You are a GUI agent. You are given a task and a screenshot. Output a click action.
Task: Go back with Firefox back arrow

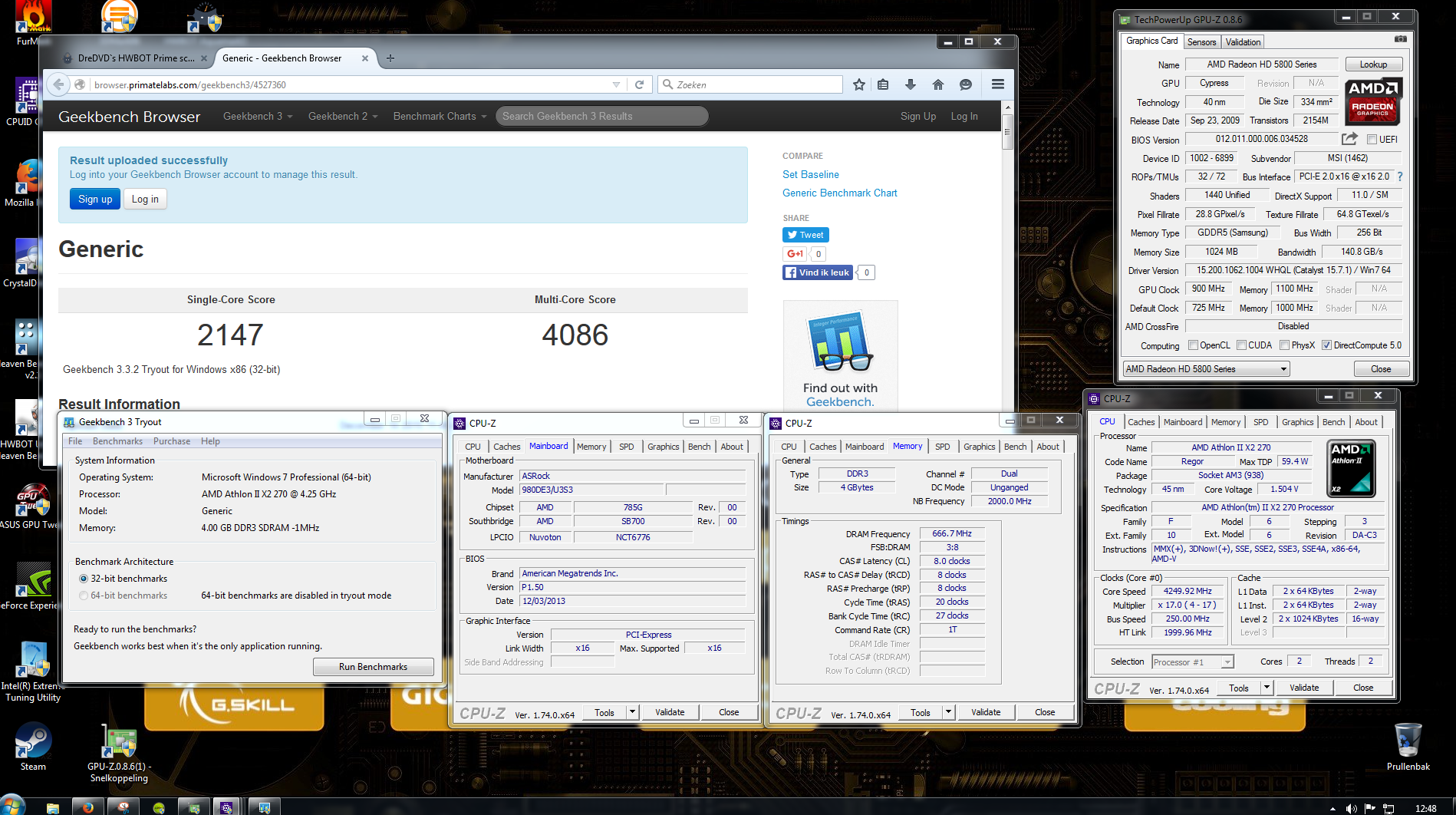[59, 84]
